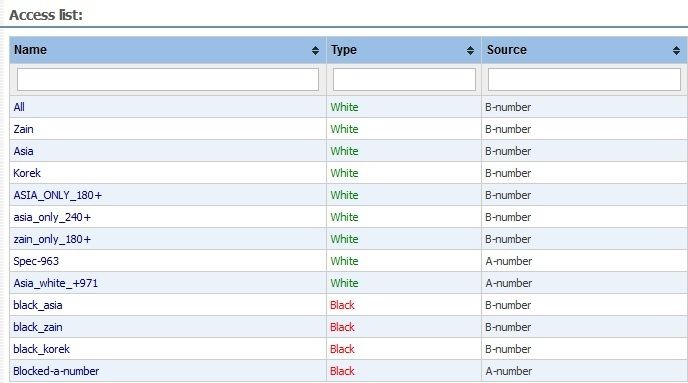Open the Blocked-a-number access list
Viewport: 688px width, 383px height.
(x=56, y=371)
